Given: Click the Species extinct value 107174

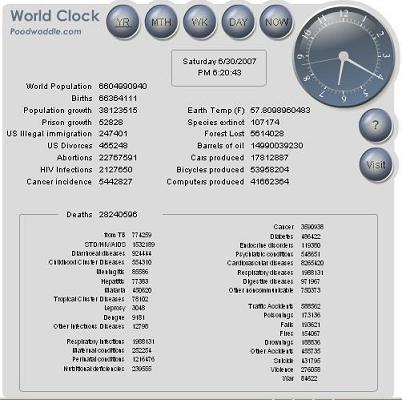Looking at the screenshot, I should tap(265, 122).
